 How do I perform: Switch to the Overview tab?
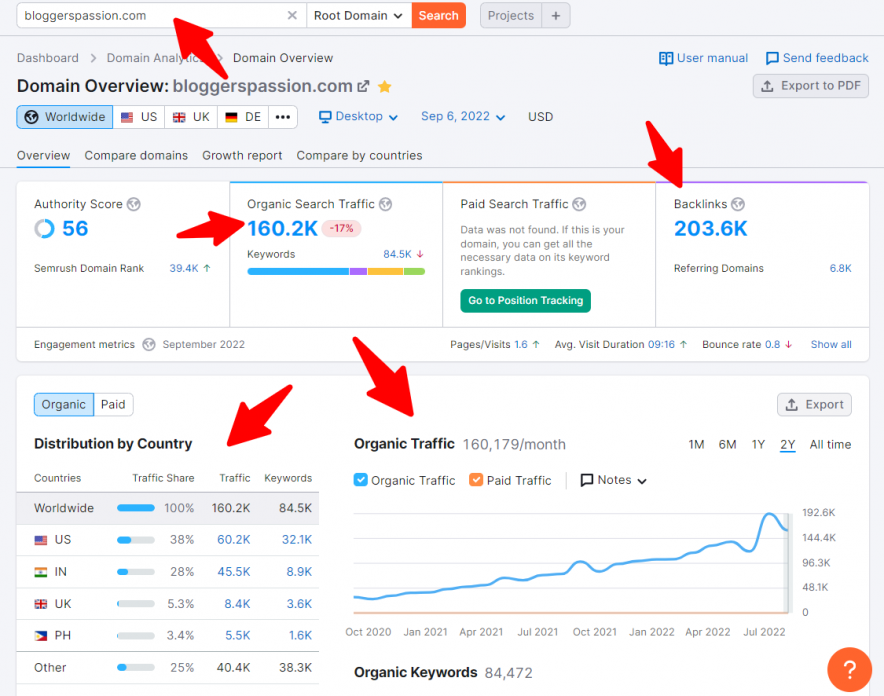click(43, 156)
